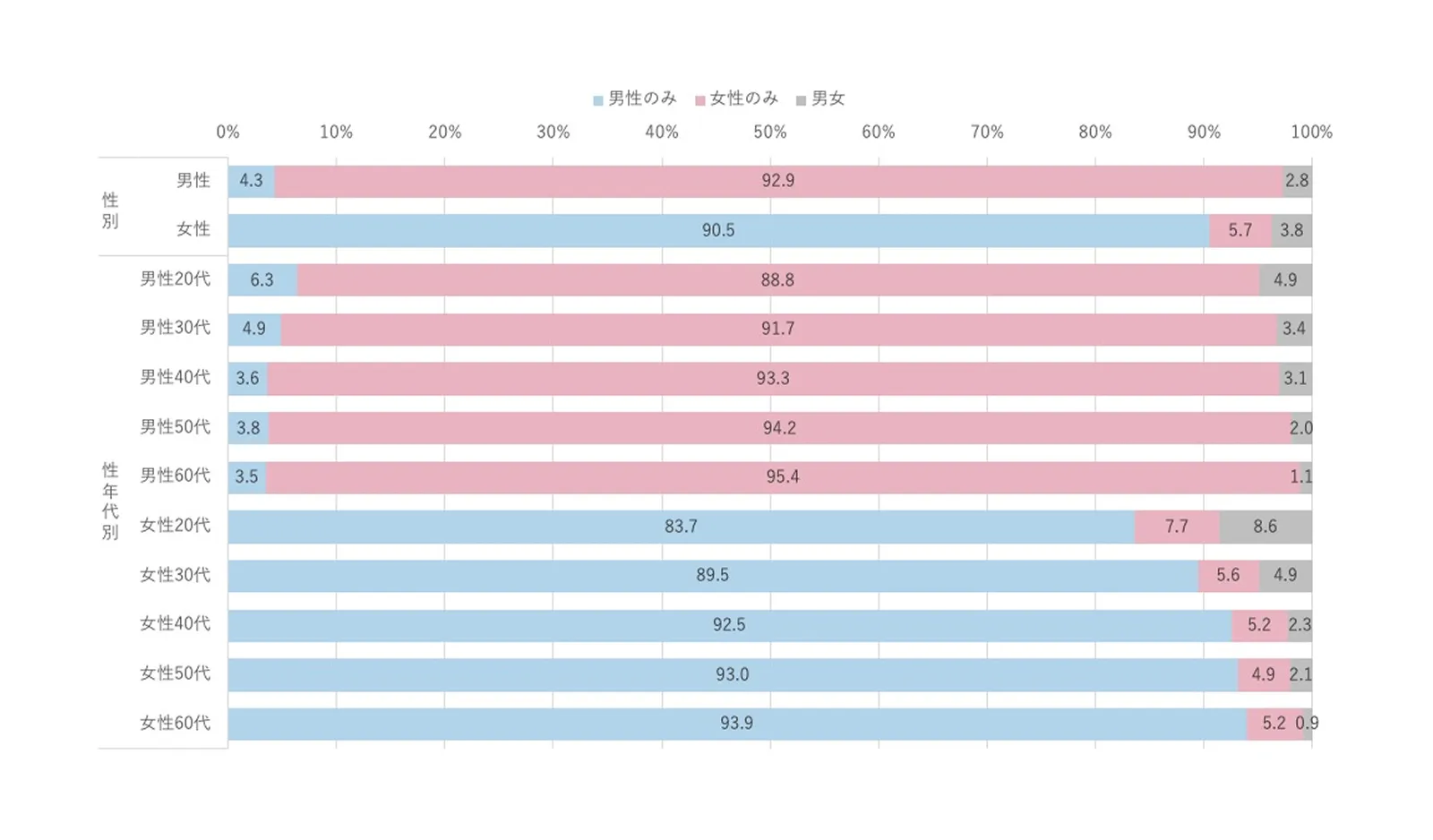The image size is (1433, 840).
Task: Select the 7.7 pink segment for 女性20代
Action: click(1176, 527)
